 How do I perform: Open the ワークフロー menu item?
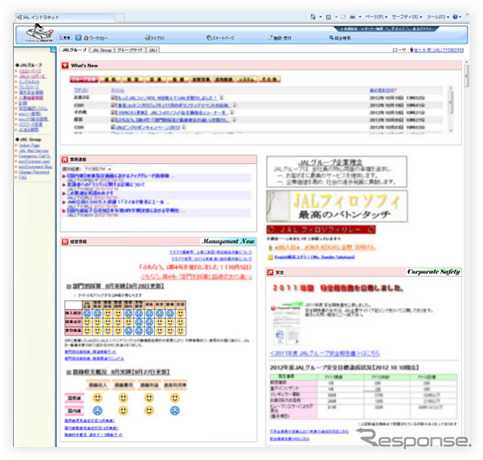pos(95,38)
